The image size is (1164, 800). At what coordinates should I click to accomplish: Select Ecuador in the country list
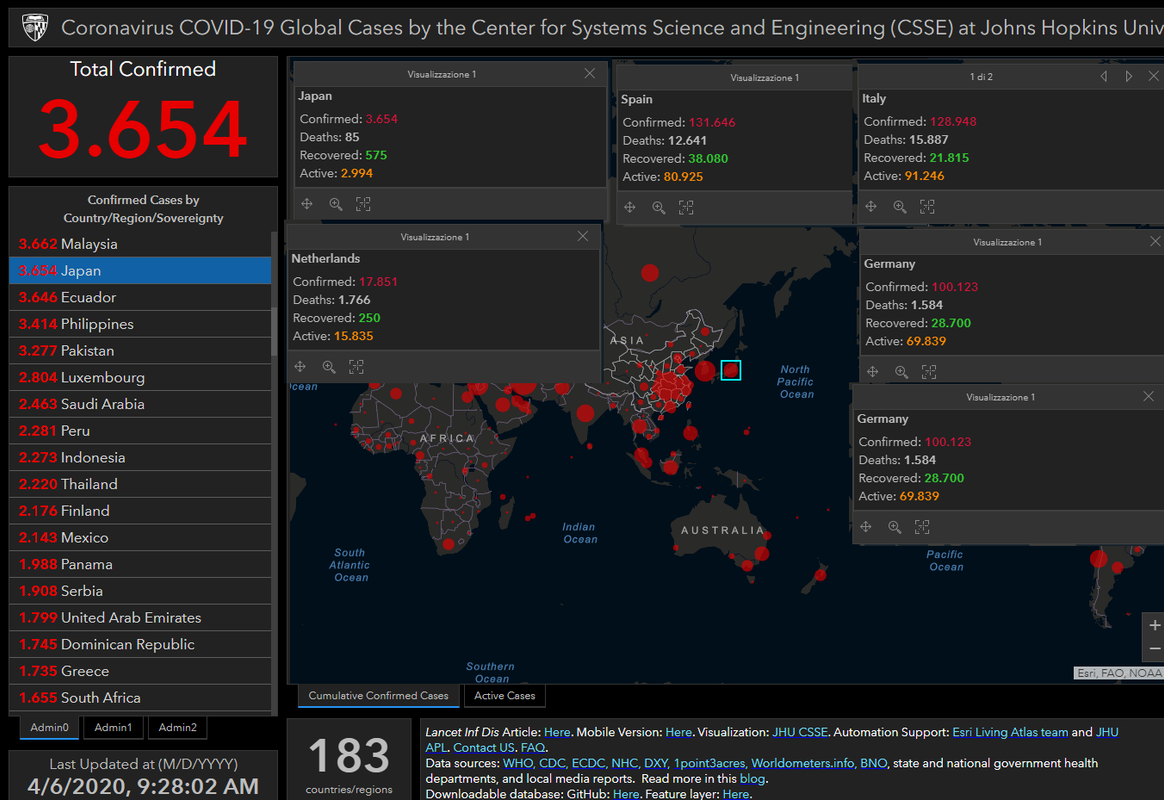tap(140, 298)
